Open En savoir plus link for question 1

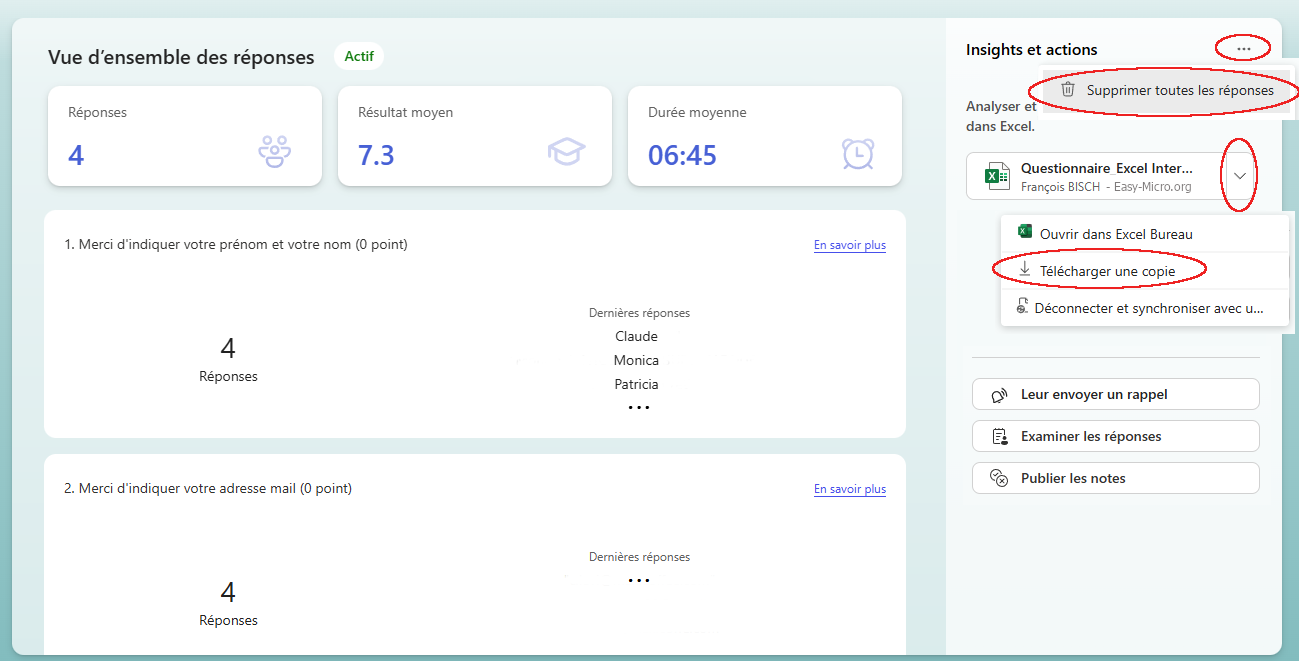(849, 245)
